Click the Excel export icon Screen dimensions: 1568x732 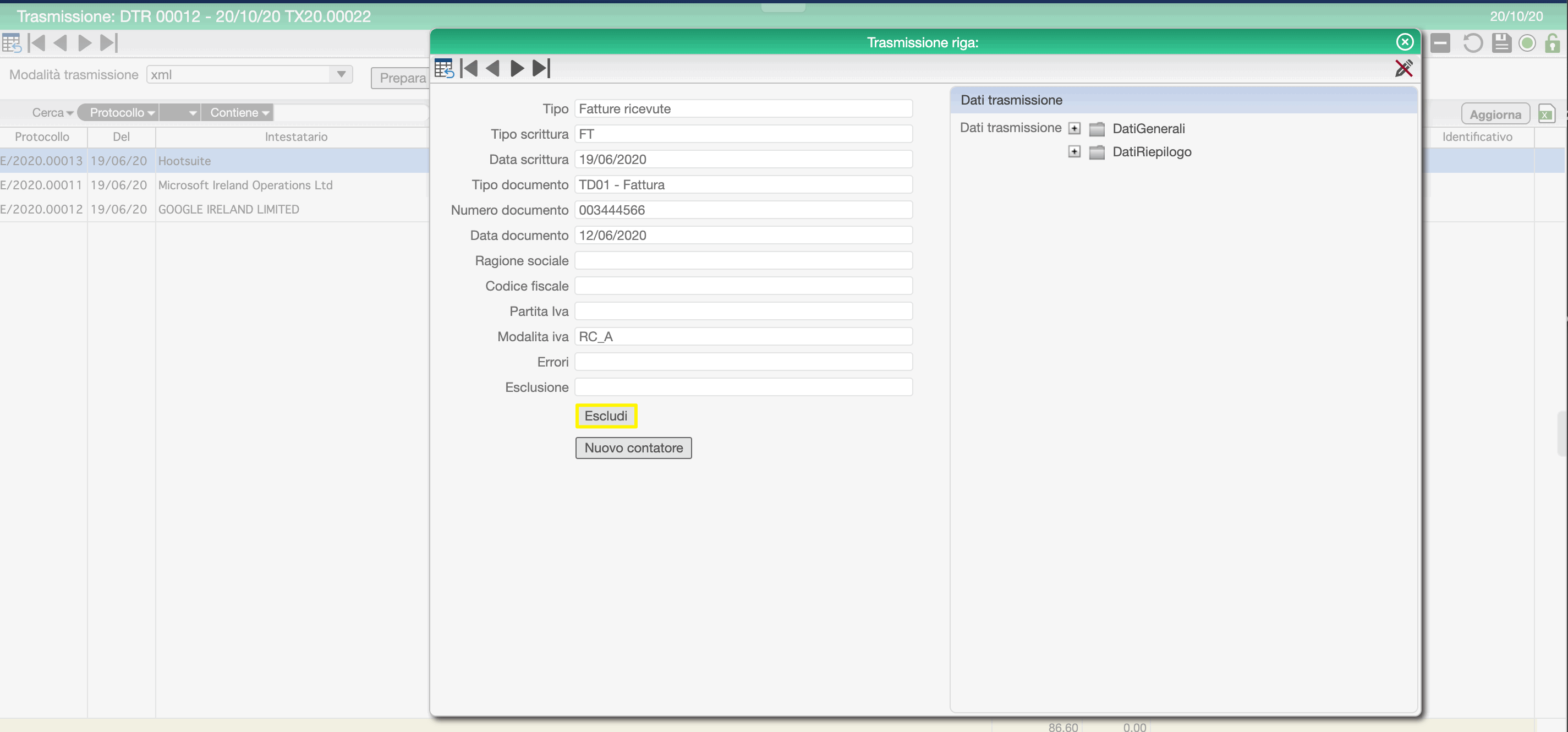[1546, 114]
